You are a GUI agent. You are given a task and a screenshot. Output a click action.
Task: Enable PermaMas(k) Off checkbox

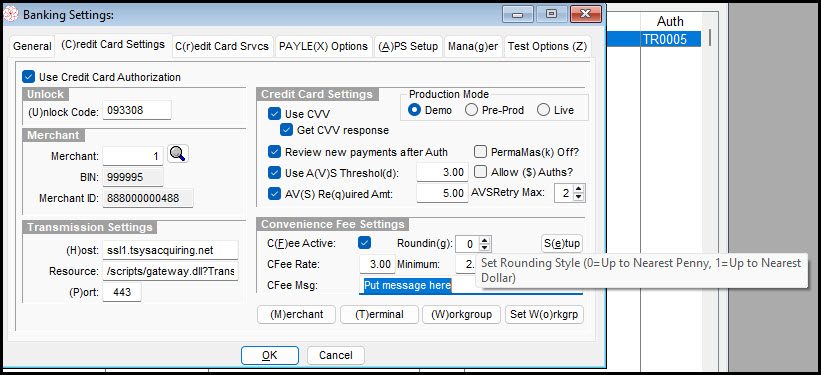480,152
